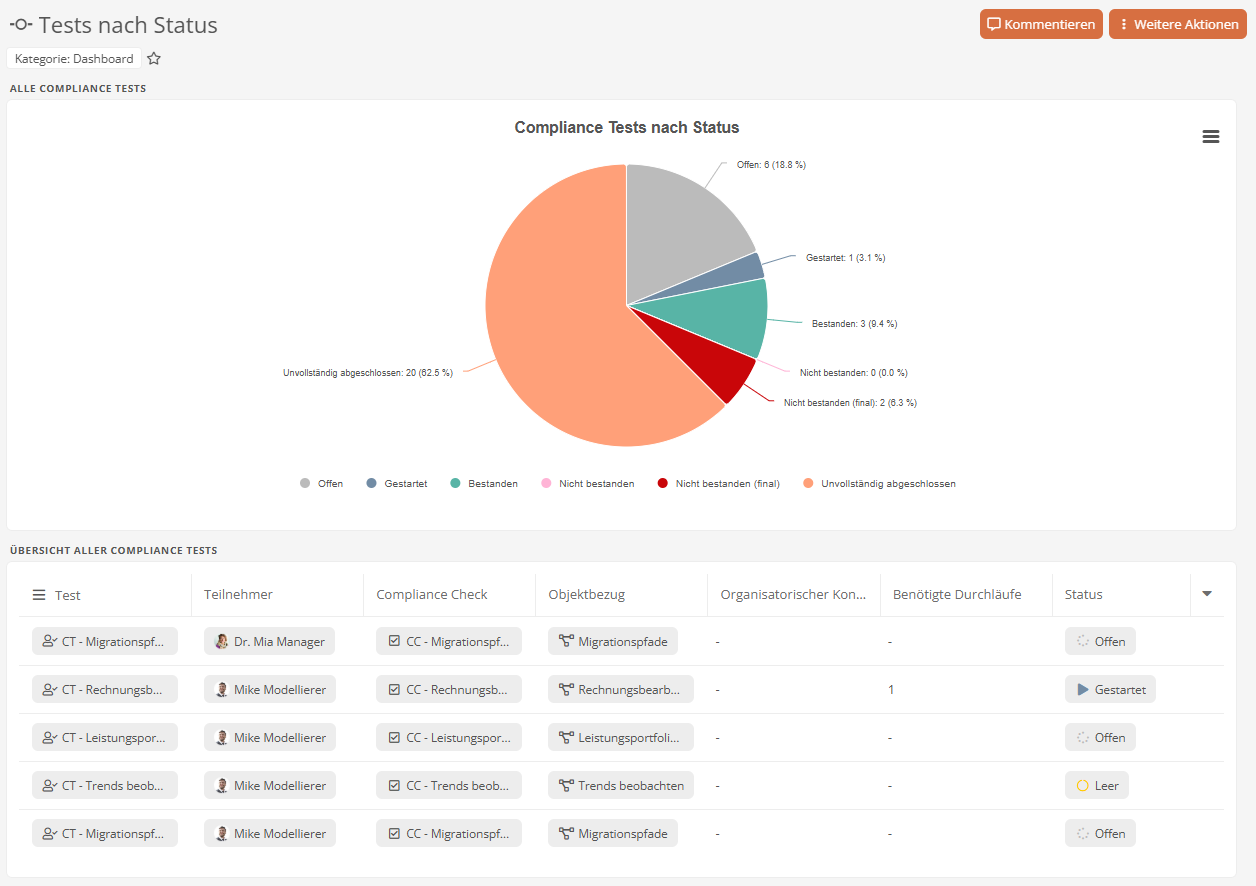Open CT - Leistungspor... test link
This screenshot has height=886, width=1256.
tap(105, 738)
